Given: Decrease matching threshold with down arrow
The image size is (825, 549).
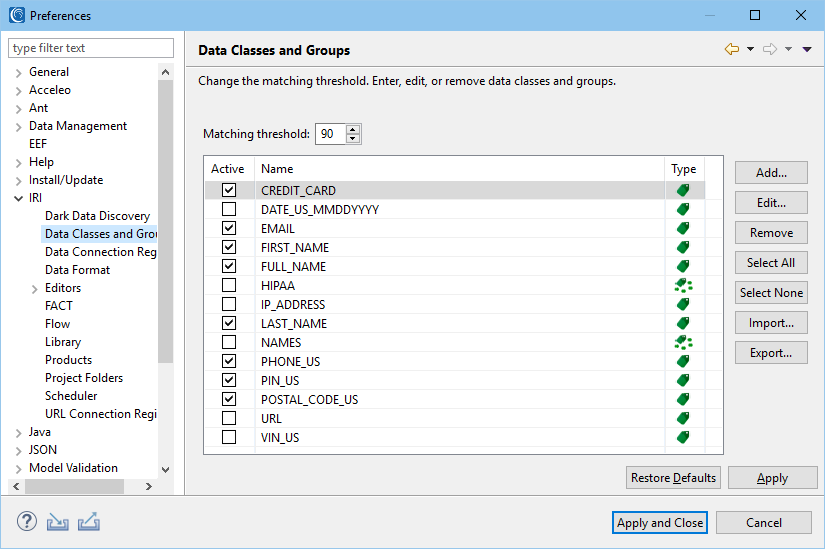Looking at the screenshot, I should pos(353,138).
